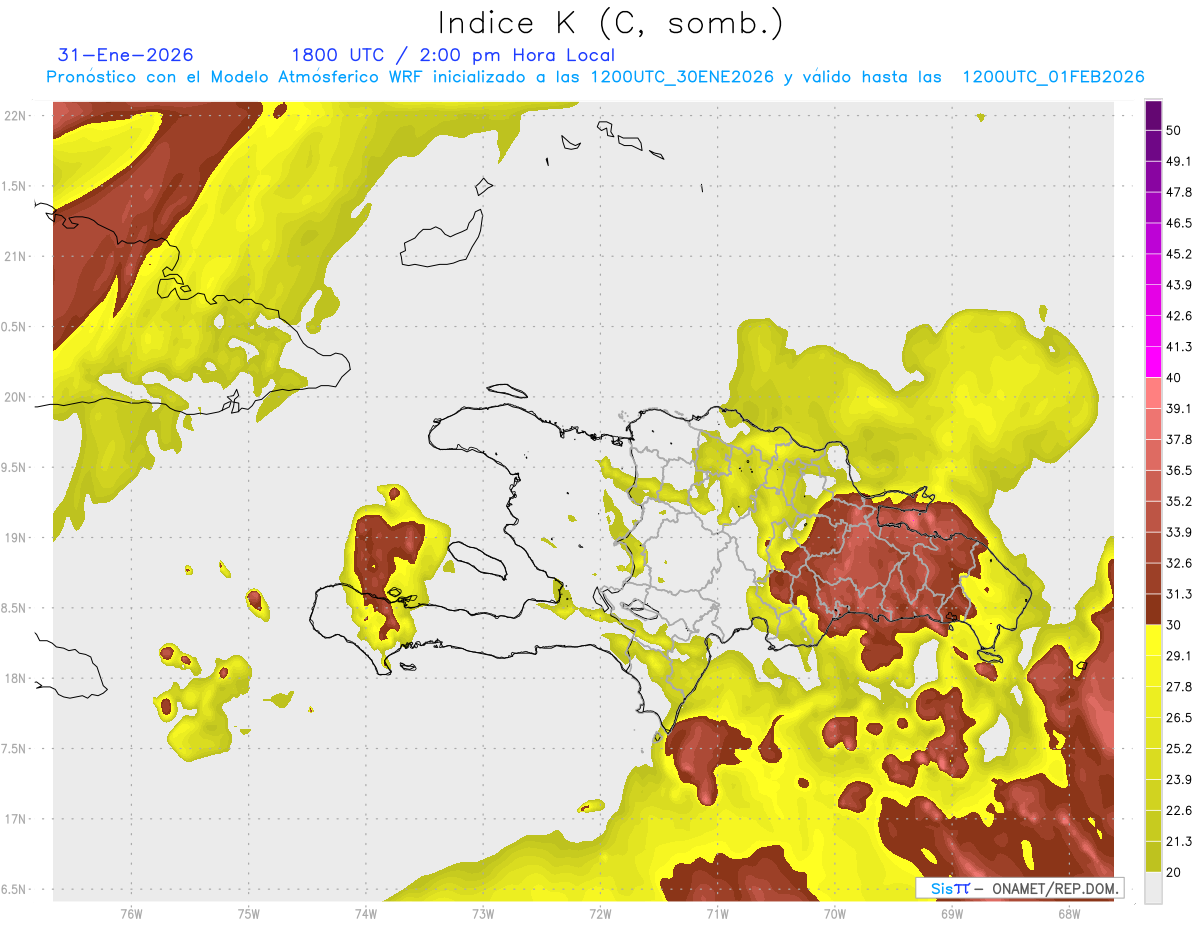Viewport: 1200px width, 927px height.
Task: Click the '68W' longitude axis label
Action: [x=1068, y=913]
